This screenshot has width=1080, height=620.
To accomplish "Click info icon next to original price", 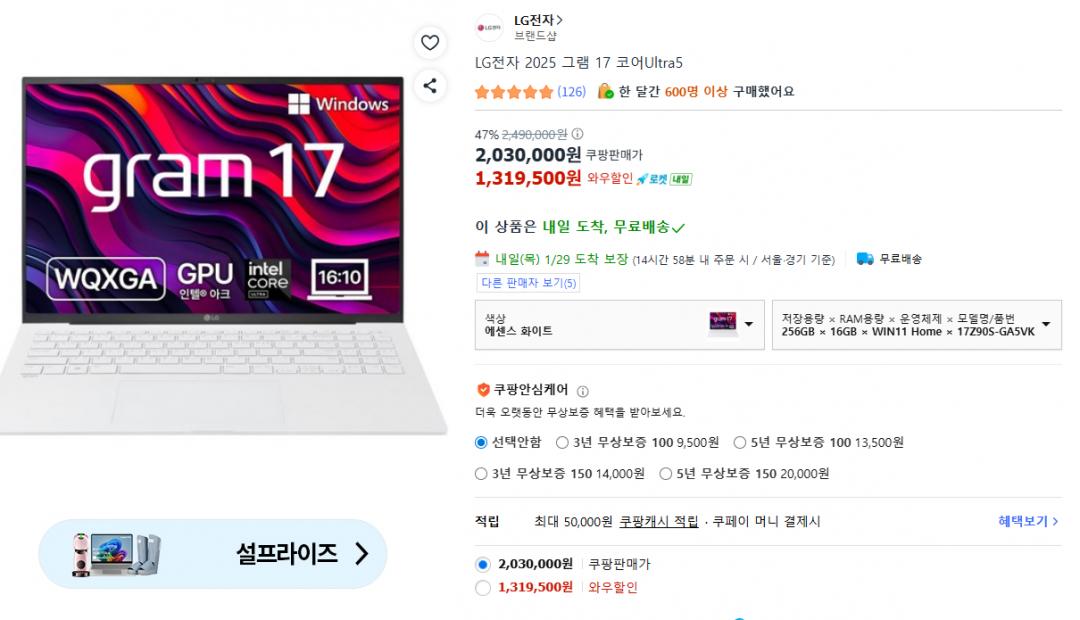I will 577,134.
